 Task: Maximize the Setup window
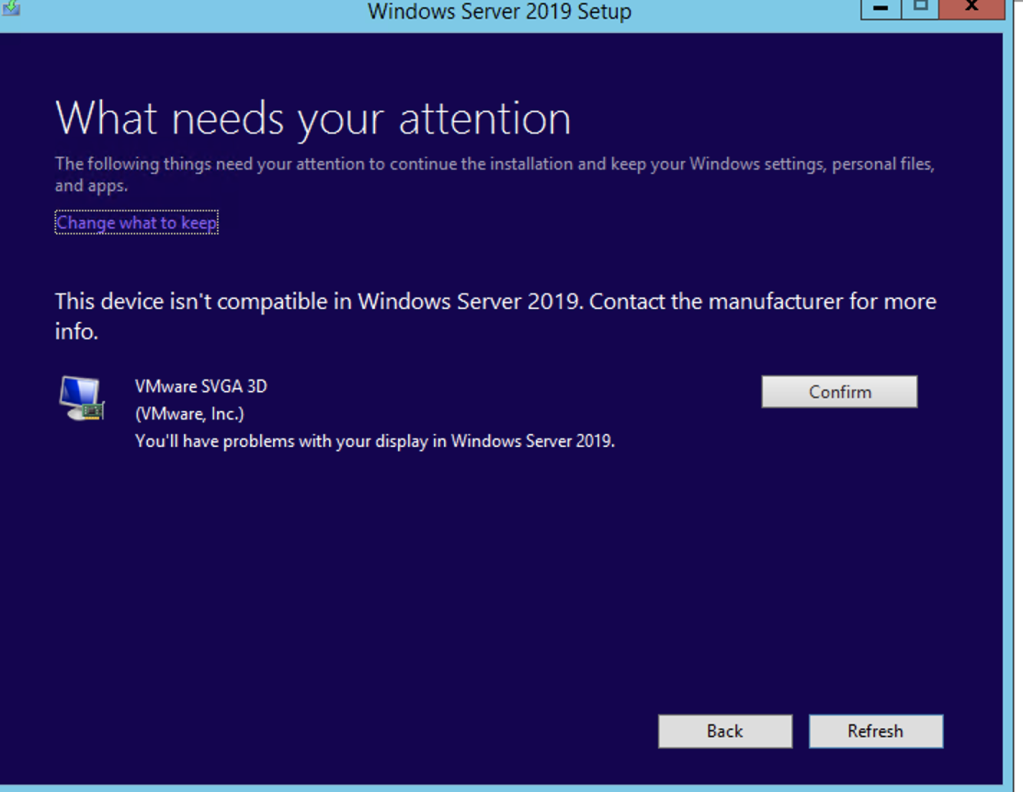point(920,8)
